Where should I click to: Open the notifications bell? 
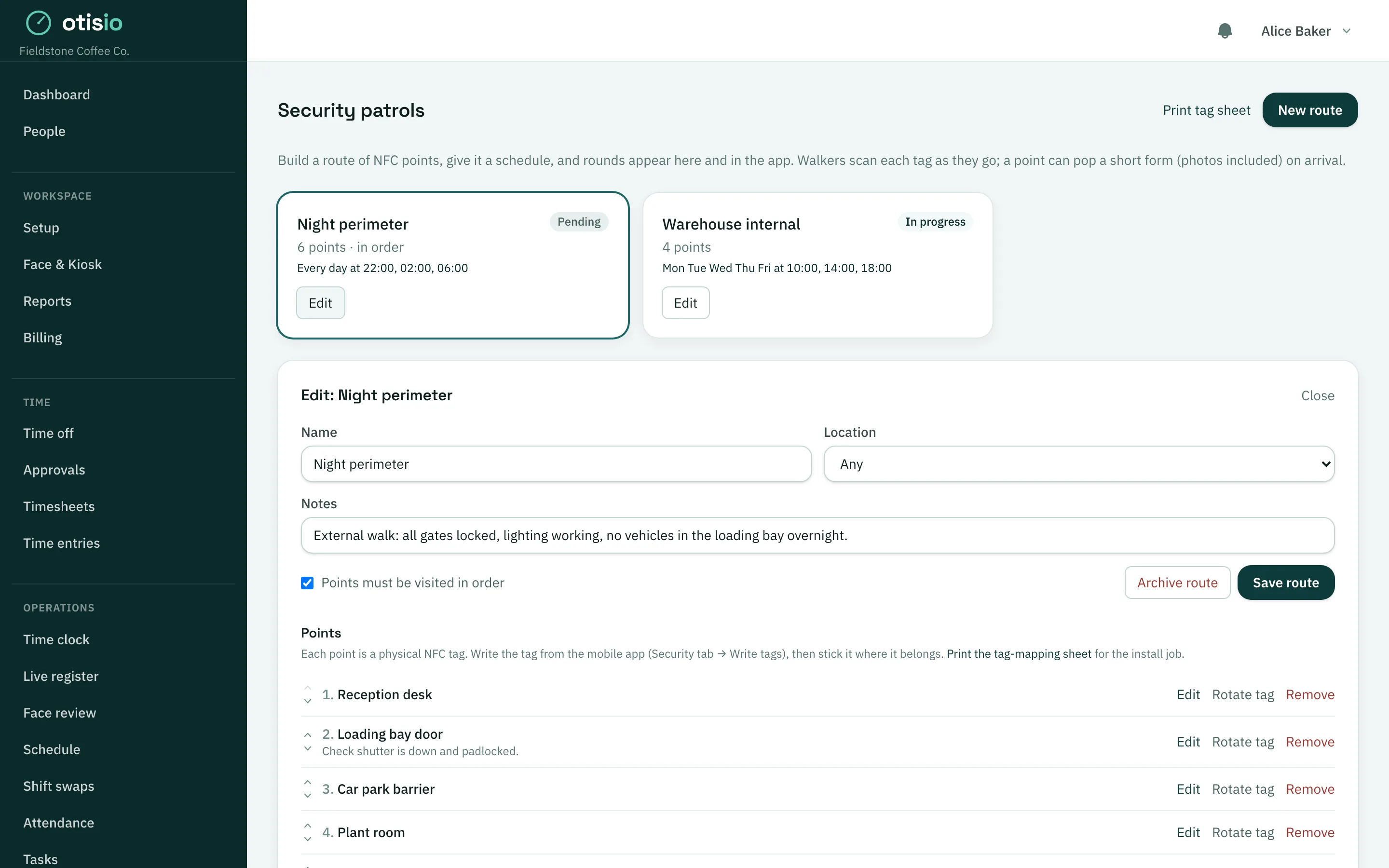pyautogui.click(x=1224, y=31)
